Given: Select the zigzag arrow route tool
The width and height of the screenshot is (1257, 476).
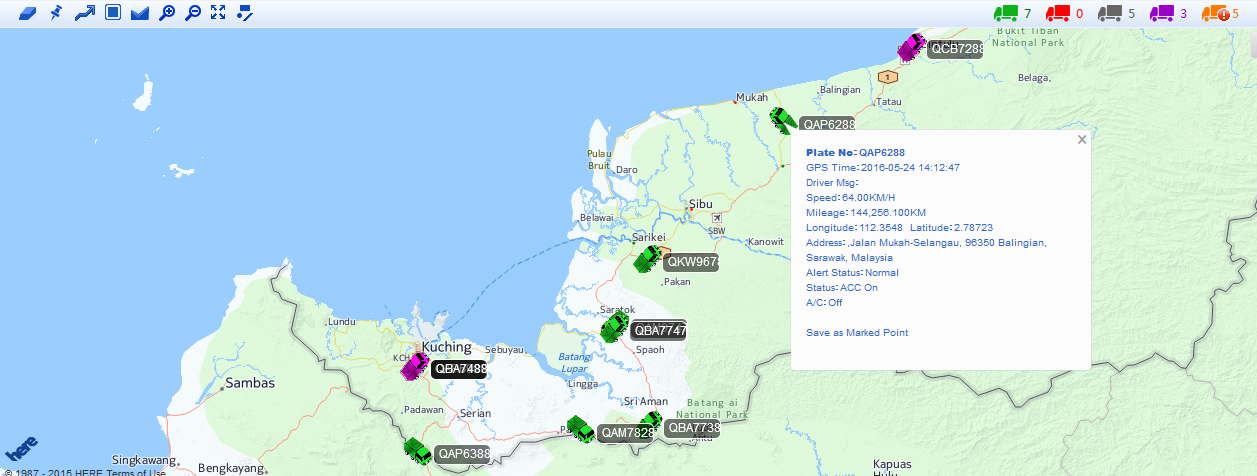Looking at the screenshot, I should click(85, 13).
